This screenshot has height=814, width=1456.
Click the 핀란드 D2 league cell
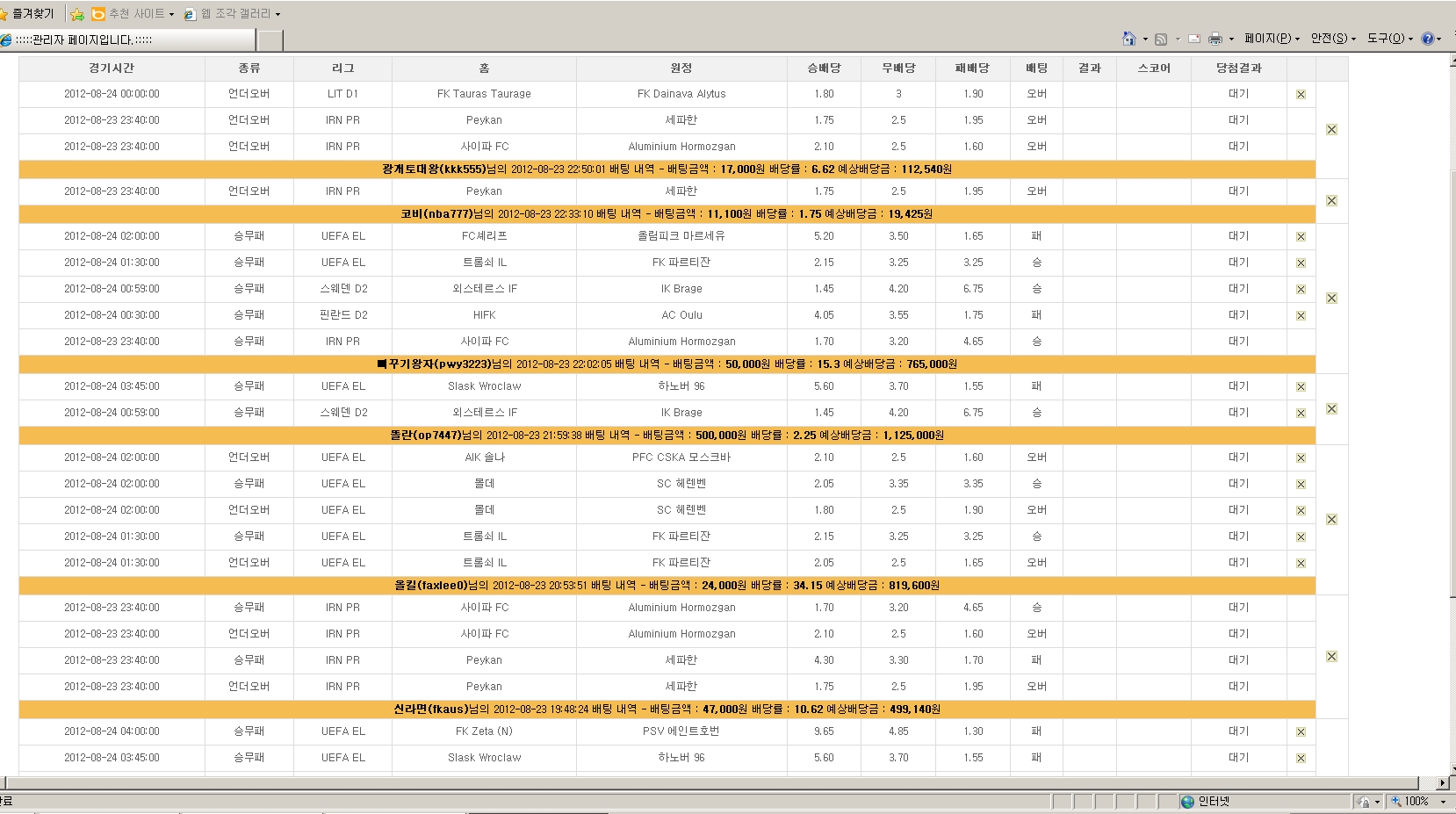coord(343,315)
